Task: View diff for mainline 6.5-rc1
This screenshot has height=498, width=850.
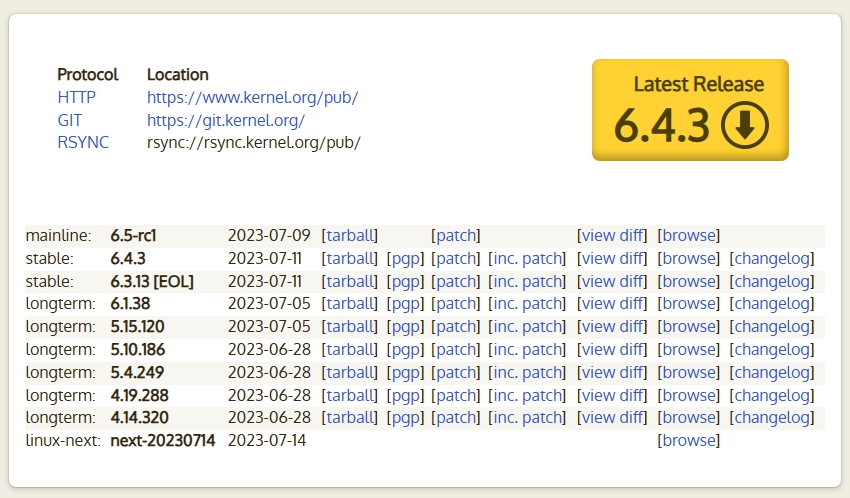Action: [612, 236]
